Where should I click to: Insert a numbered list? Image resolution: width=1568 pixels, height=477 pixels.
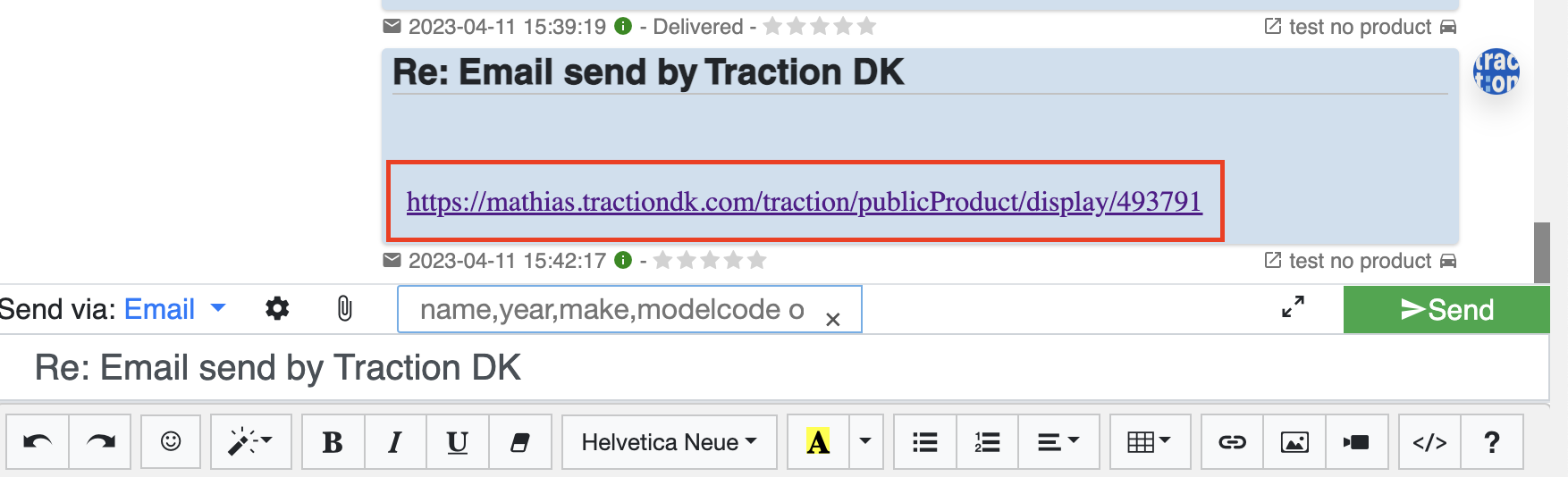[x=988, y=442]
